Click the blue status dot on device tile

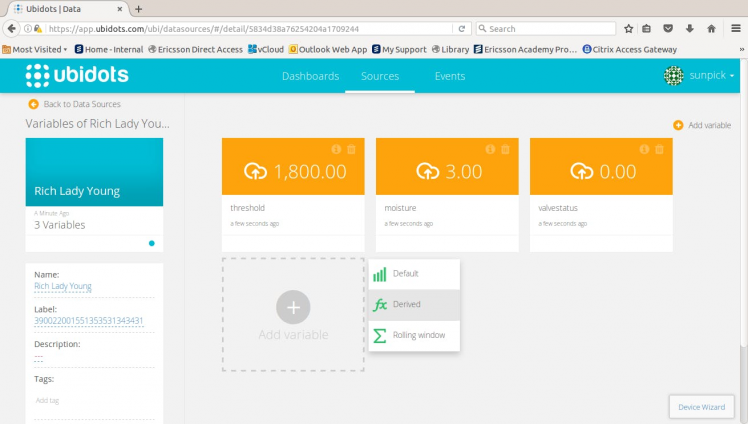click(152, 243)
